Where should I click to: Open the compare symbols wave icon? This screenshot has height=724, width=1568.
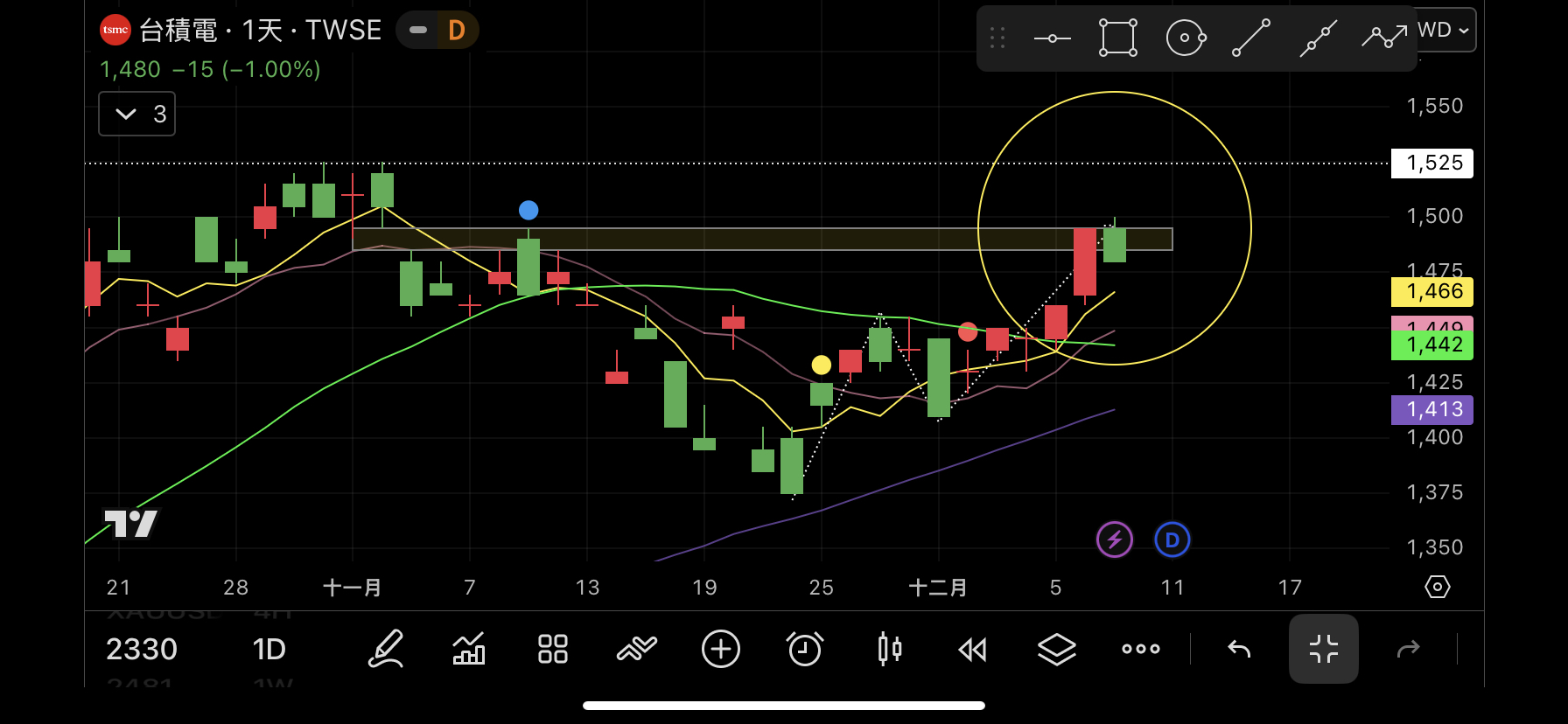pyautogui.click(x=636, y=649)
